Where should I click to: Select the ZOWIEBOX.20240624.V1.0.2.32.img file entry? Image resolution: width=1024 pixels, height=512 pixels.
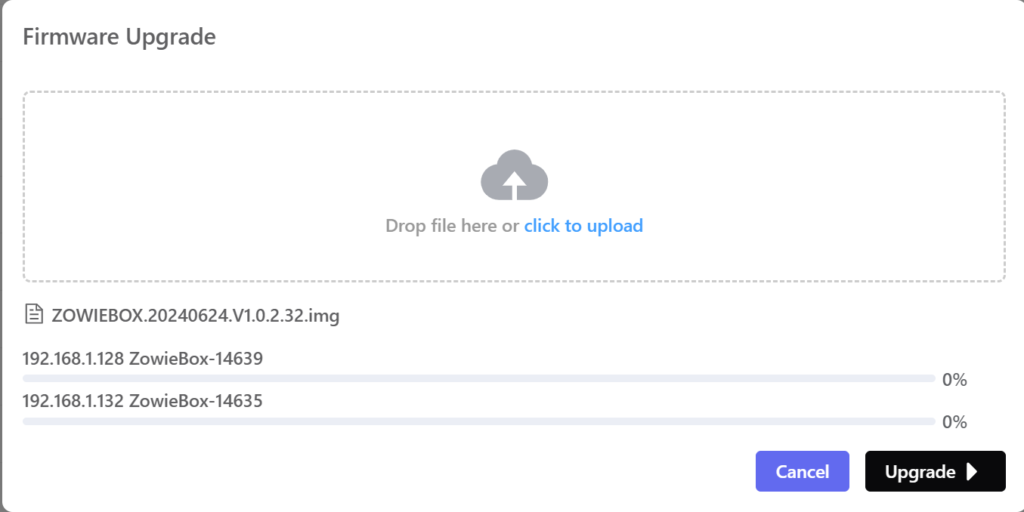pos(195,316)
